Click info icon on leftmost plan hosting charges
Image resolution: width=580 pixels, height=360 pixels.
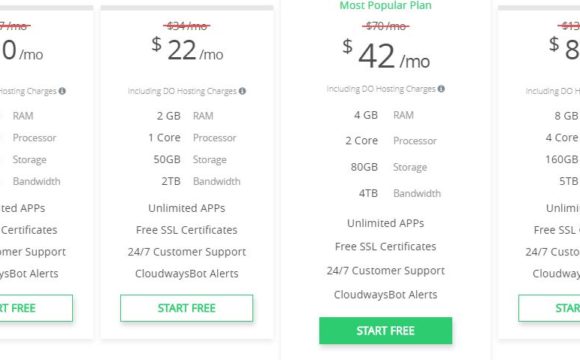[x=62, y=91]
